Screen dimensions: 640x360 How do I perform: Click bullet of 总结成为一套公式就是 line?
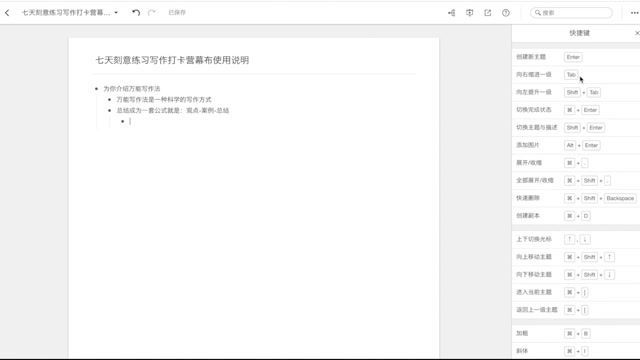[x=110, y=111]
